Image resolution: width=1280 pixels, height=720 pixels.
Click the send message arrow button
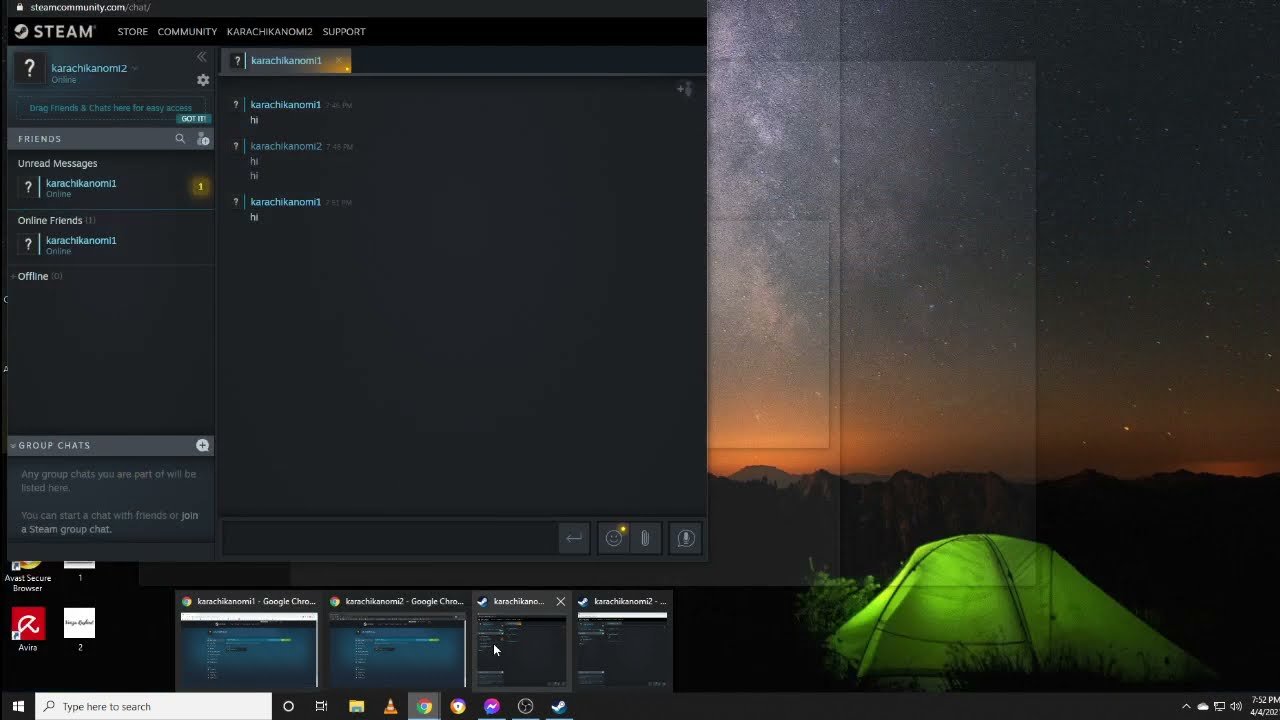[573, 538]
